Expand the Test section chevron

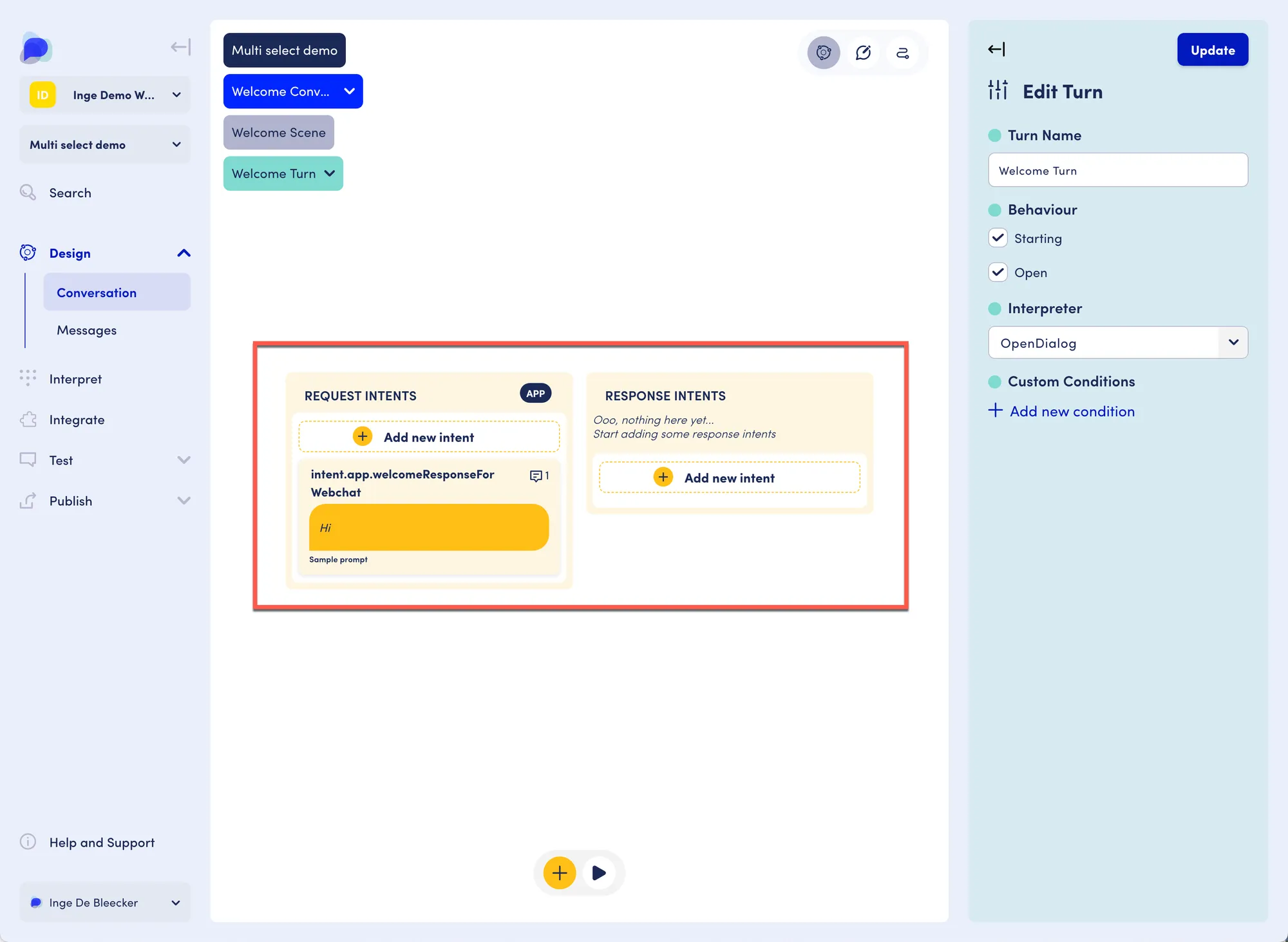[x=184, y=460]
